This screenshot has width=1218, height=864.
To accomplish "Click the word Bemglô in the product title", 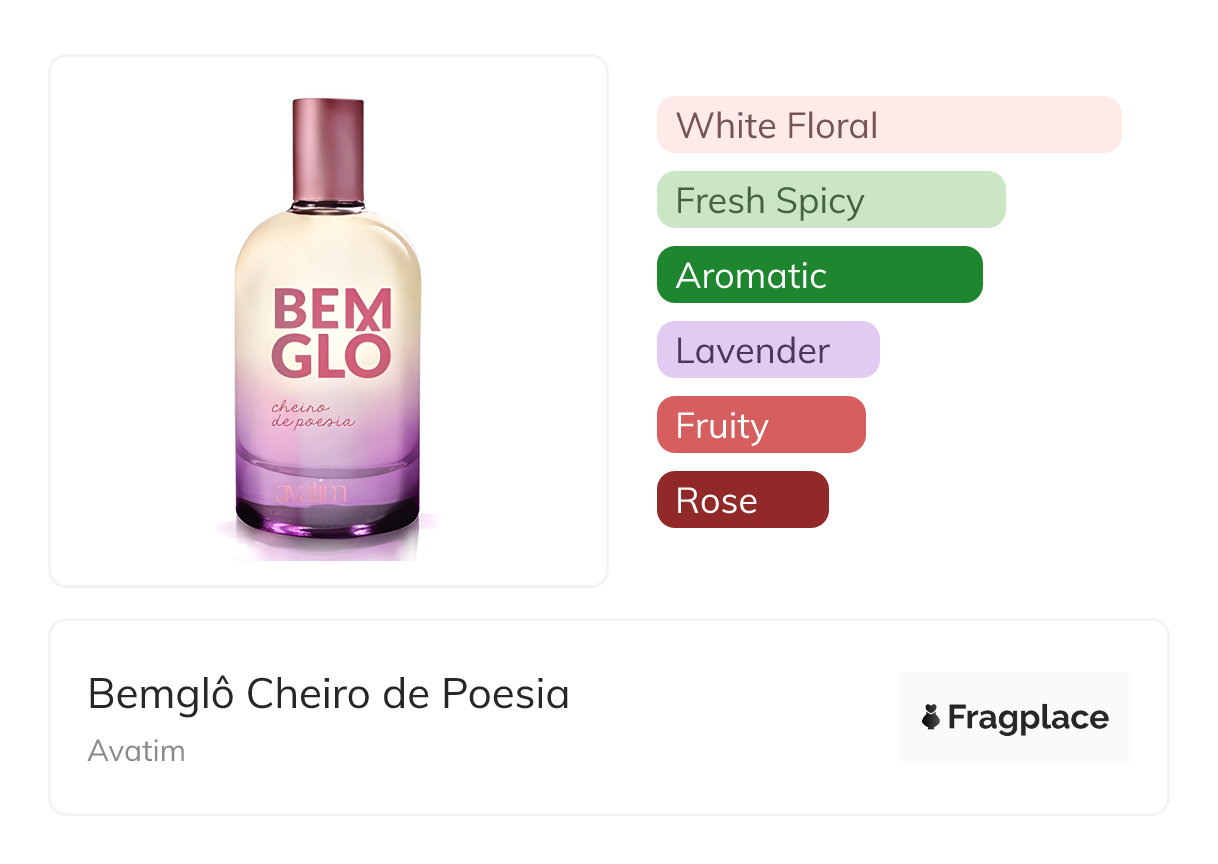I will (162, 694).
